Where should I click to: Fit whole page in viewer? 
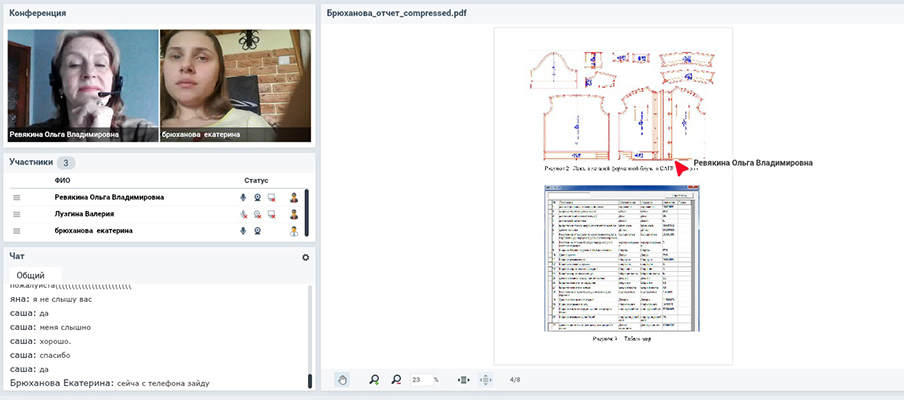486,380
